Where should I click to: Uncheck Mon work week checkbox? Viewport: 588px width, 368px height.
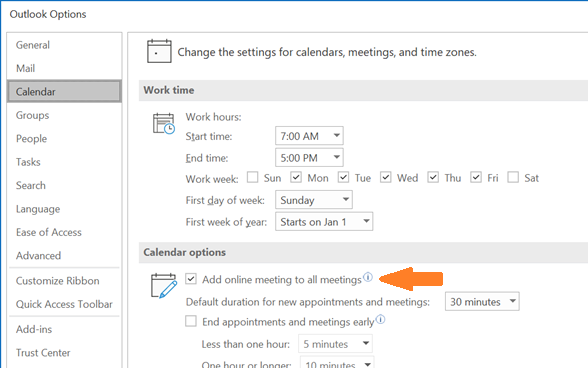point(296,177)
